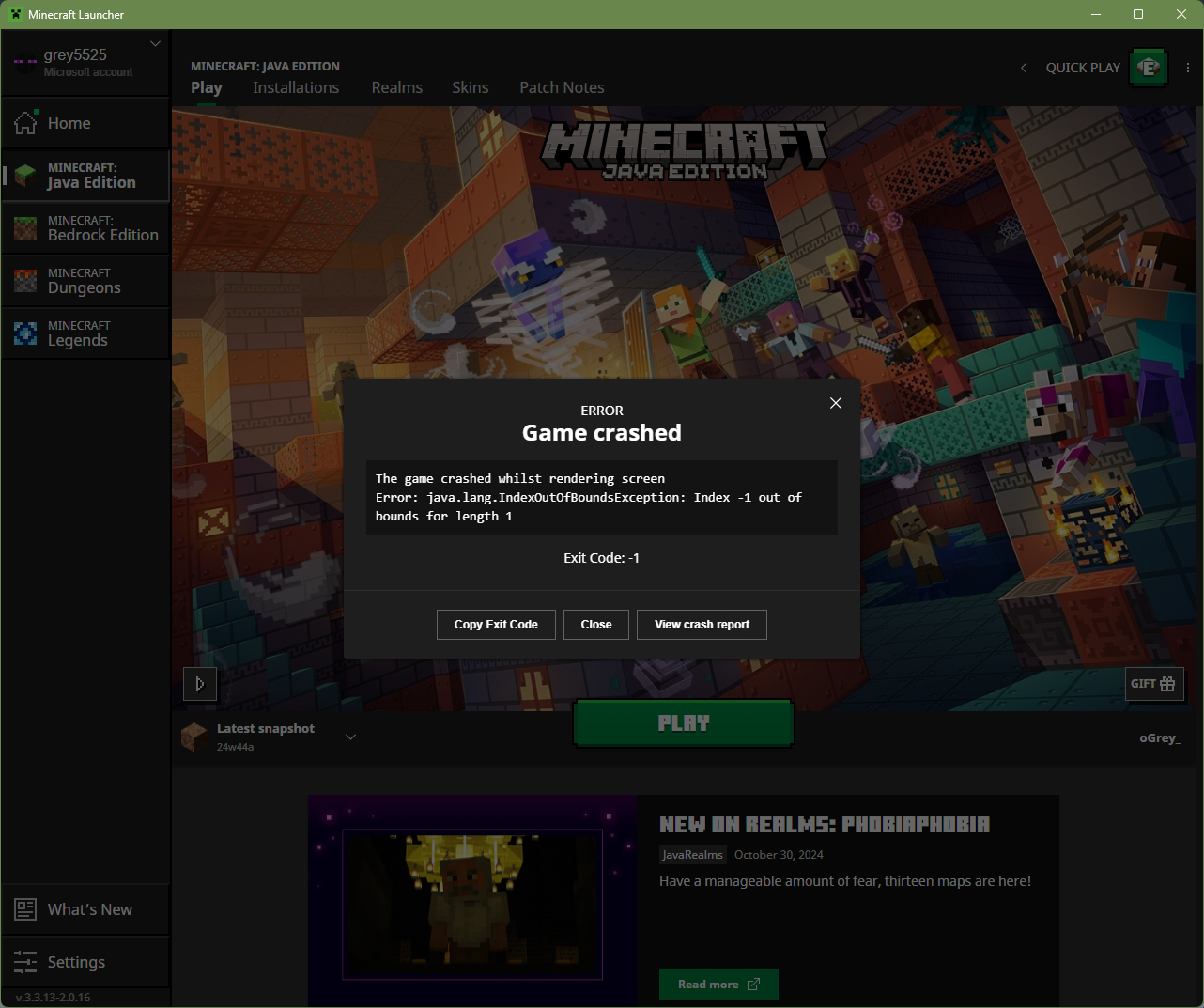
Task: Switch to the Play tab
Action: coord(207,87)
